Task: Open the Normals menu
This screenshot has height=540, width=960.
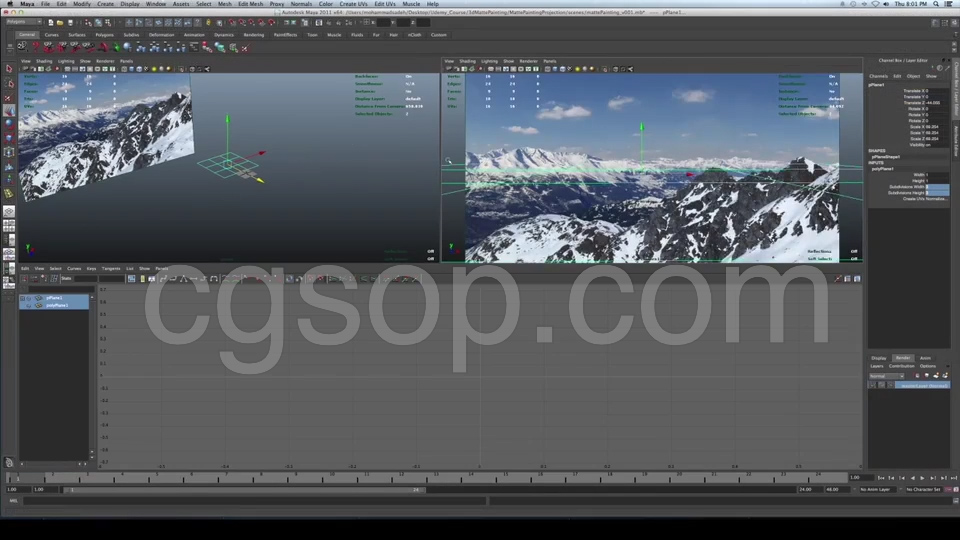Action: 301,4
